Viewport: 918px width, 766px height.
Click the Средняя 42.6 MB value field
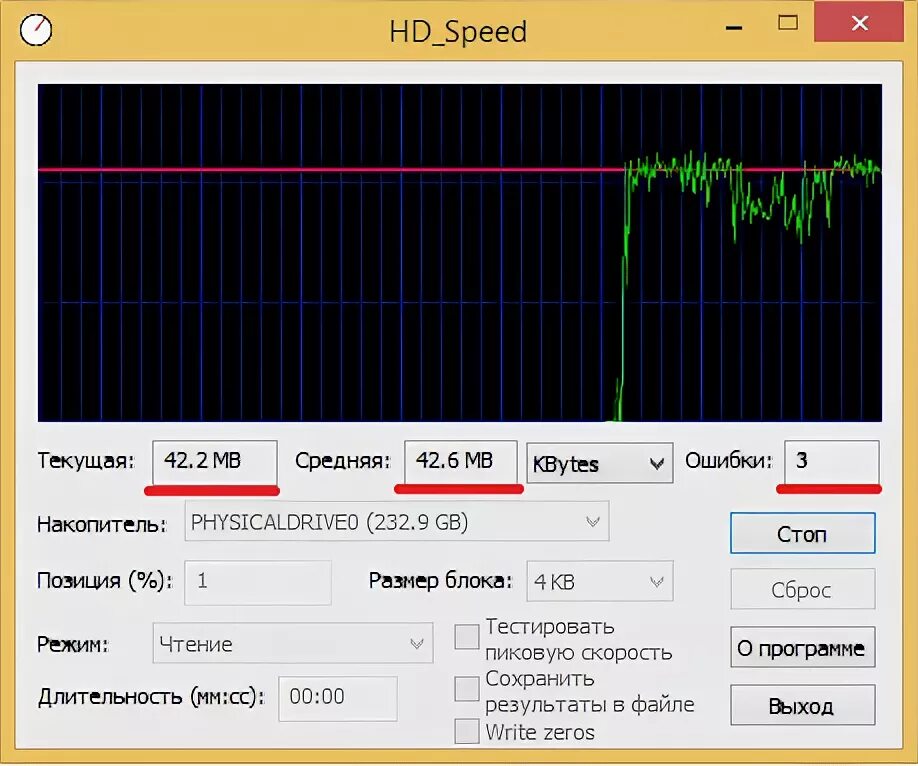pos(461,461)
